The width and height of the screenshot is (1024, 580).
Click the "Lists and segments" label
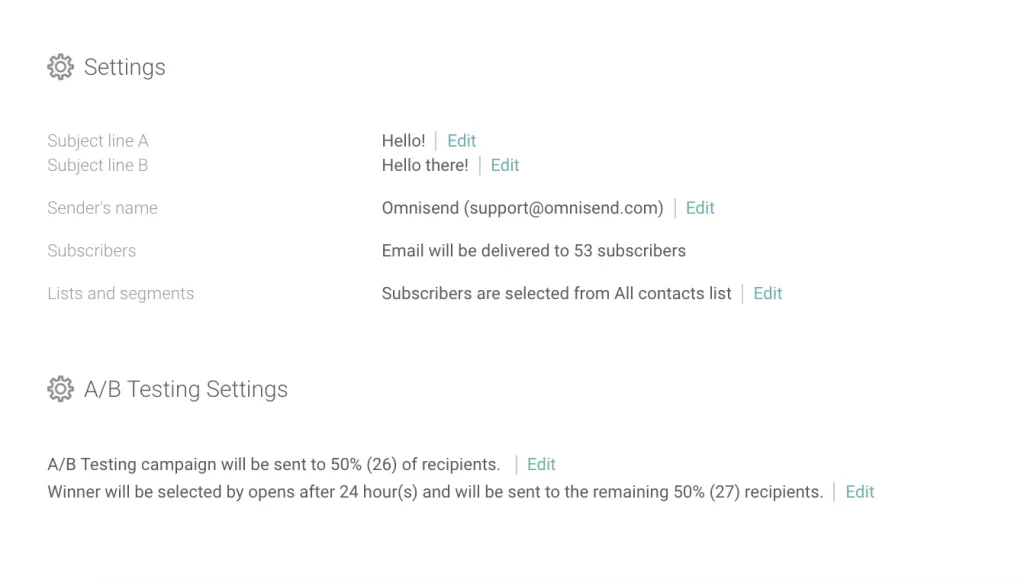coord(121,293)
